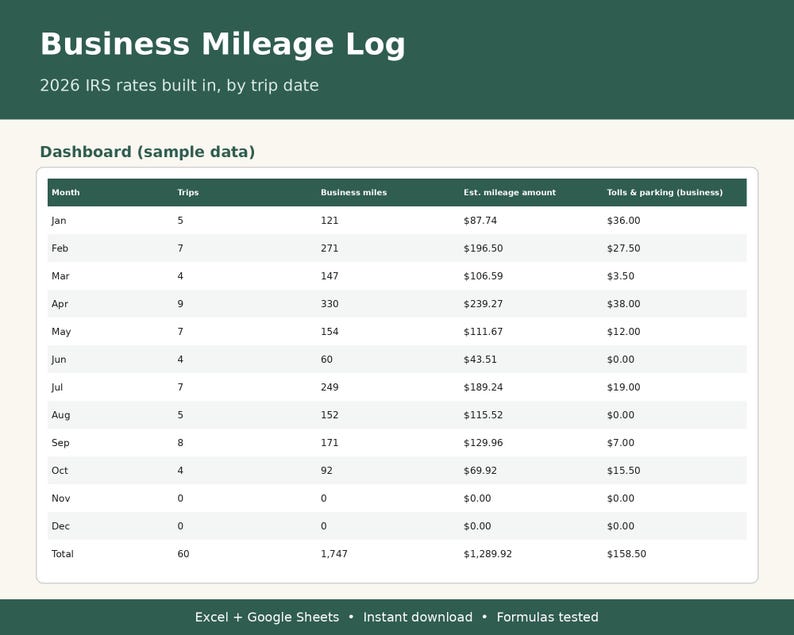Viewport: 794px width, 635px height.
Task: Select the 'Apr' month cell
Action: click(60, 304)
